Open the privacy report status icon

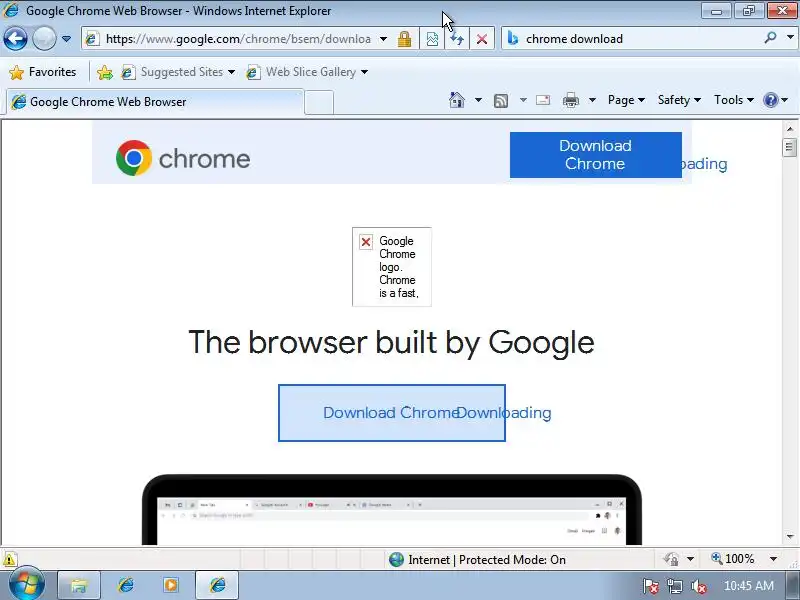coord(671,559)
